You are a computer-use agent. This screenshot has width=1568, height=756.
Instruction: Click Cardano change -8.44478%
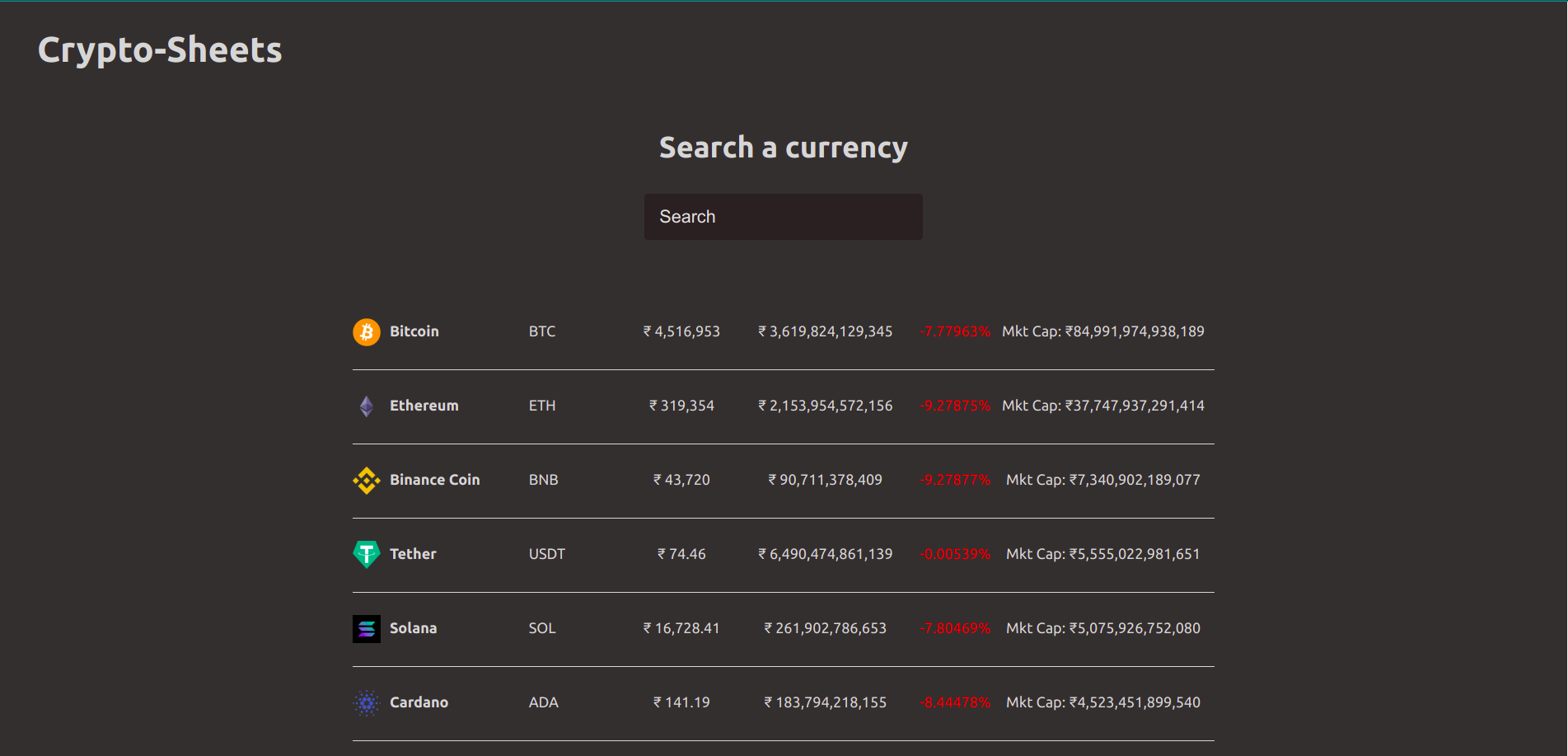[x=955, y=702]
